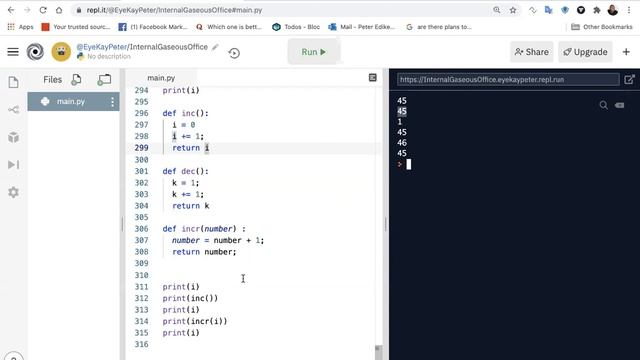
Task: Click line 301 'def dec():'
Action: (x=185, y=171)
